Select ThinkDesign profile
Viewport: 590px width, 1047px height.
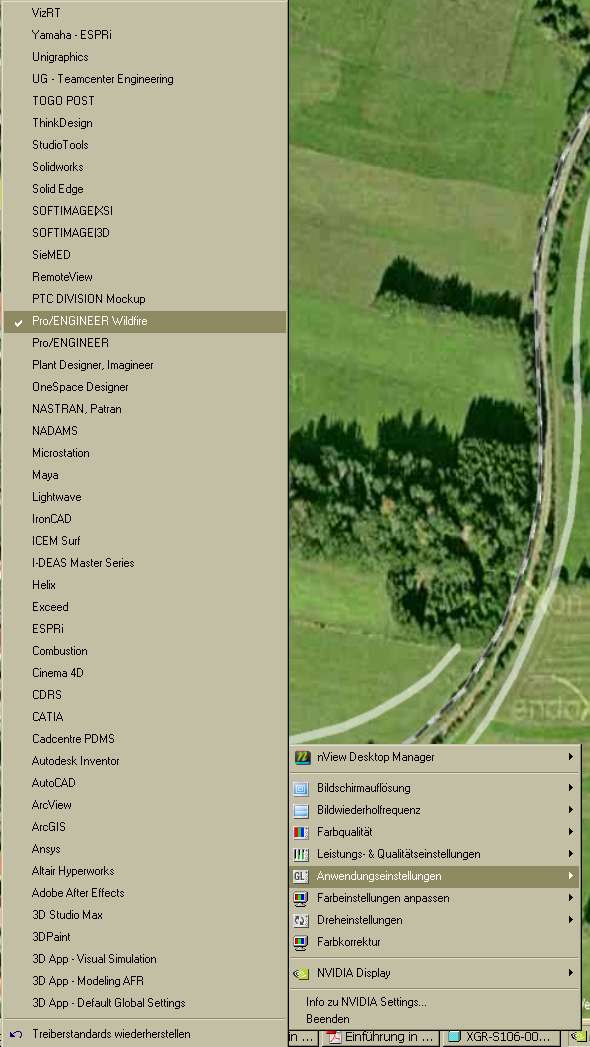pos(145,123)
